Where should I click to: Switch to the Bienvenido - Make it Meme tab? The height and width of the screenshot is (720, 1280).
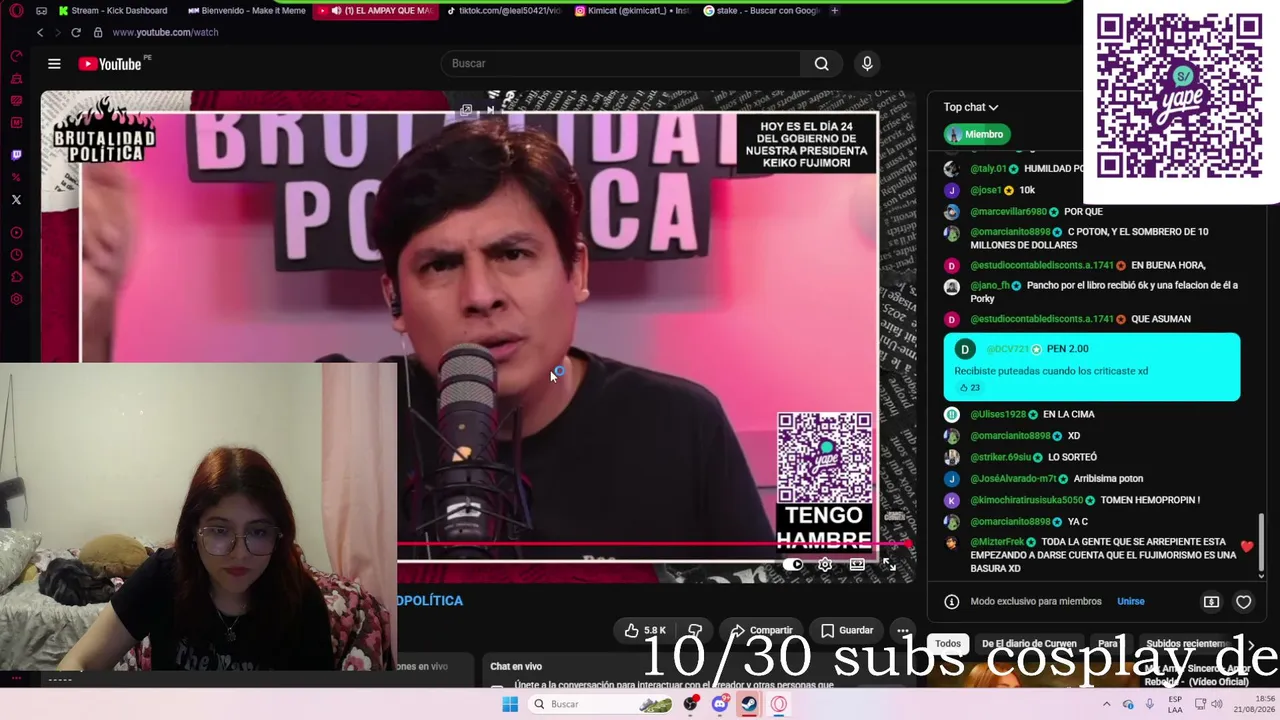tap(246, 11)
